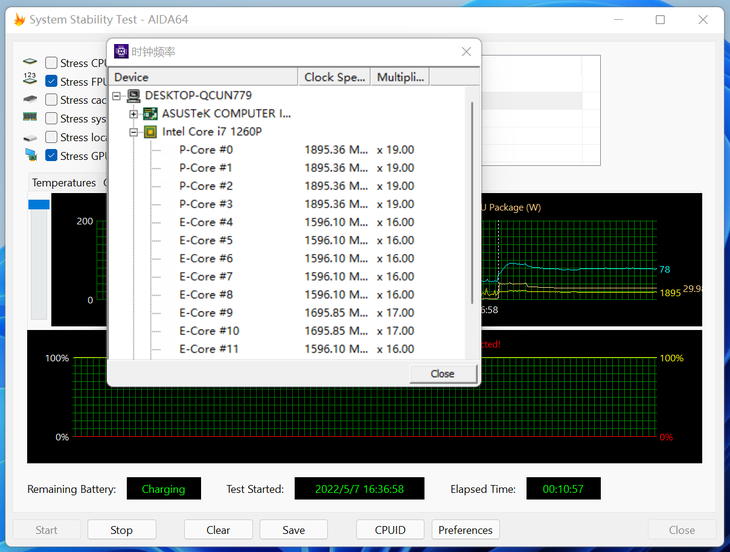Viewport: 730px width, 552px height.
Task: Click the AIDA64 flame icon in title bar
Action: (x=18, y=19)
